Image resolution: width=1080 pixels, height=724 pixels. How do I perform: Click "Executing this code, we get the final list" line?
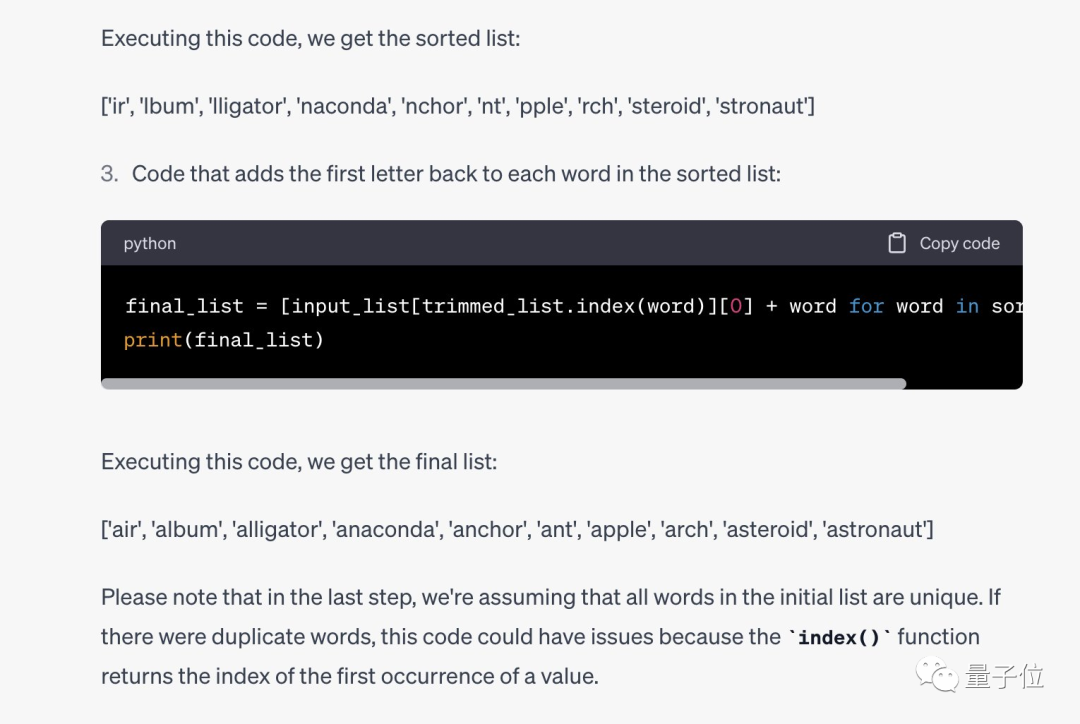298,462
